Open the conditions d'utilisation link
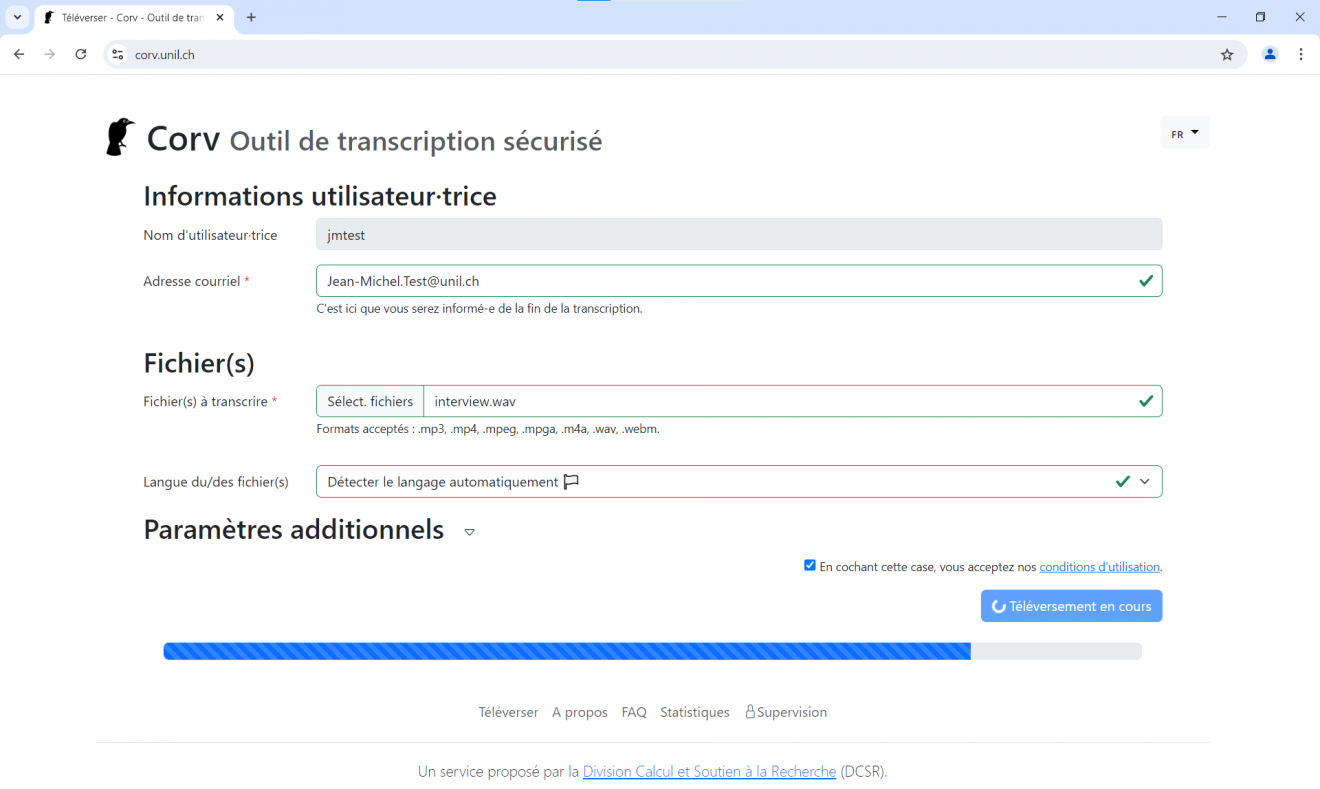 [1099, 566]
